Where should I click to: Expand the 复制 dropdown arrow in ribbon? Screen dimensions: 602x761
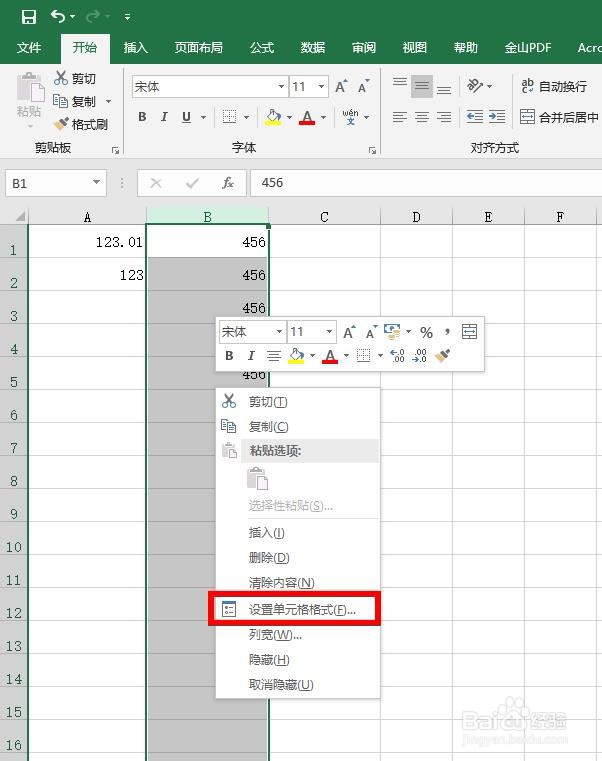(x=108, y=101)
